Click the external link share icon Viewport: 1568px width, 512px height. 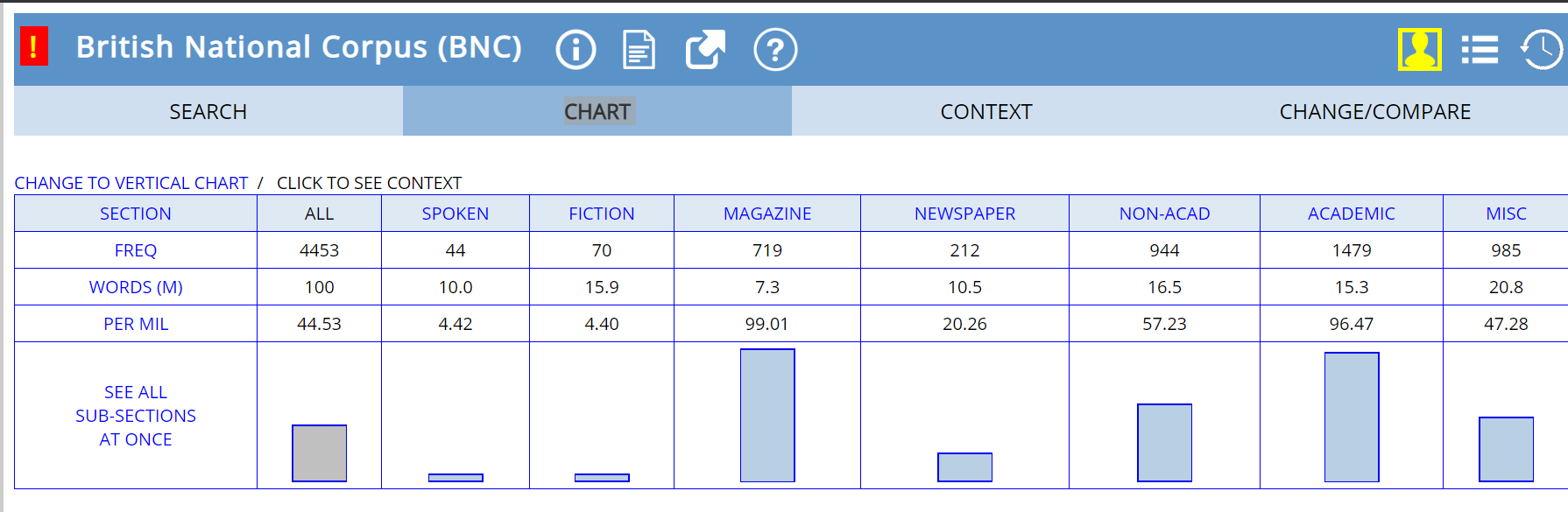click(x=705, y=50)
